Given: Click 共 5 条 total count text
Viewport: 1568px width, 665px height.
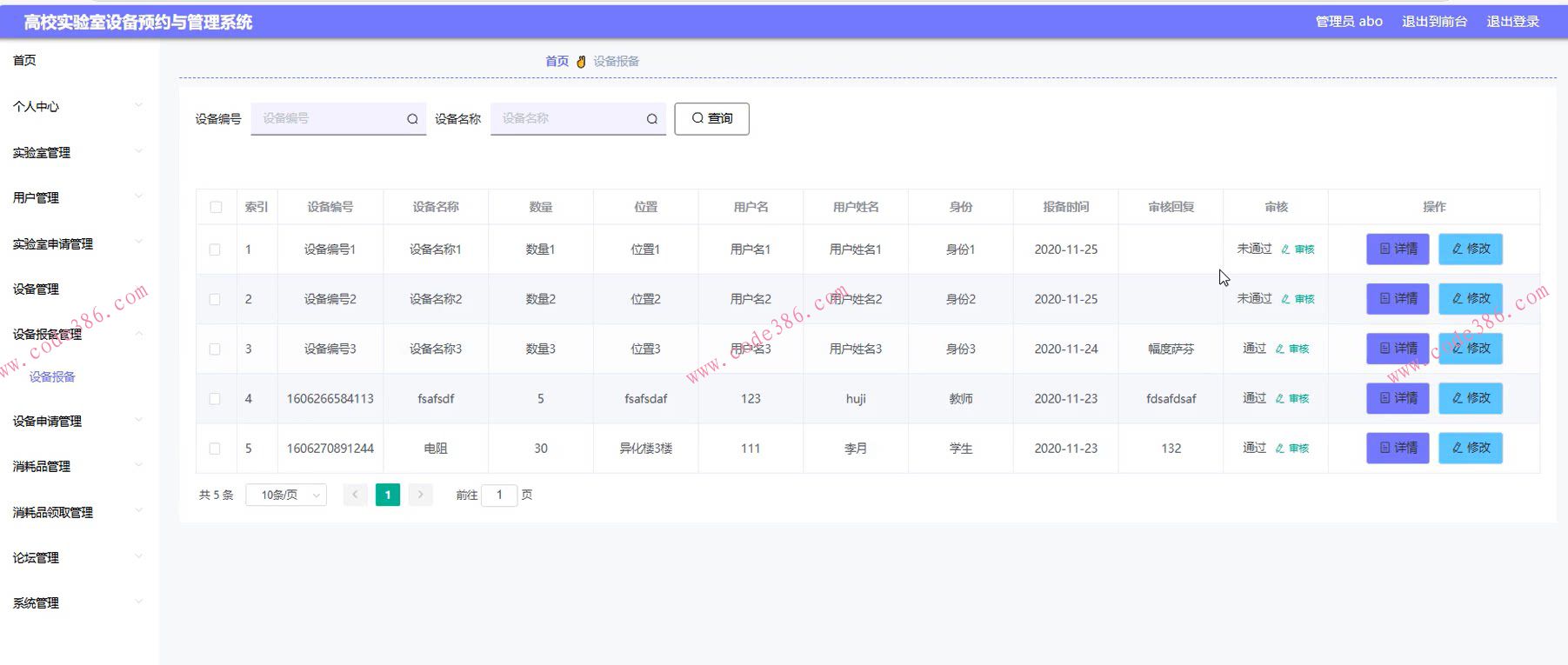Looking at the screenshot, I should (216, 495).
